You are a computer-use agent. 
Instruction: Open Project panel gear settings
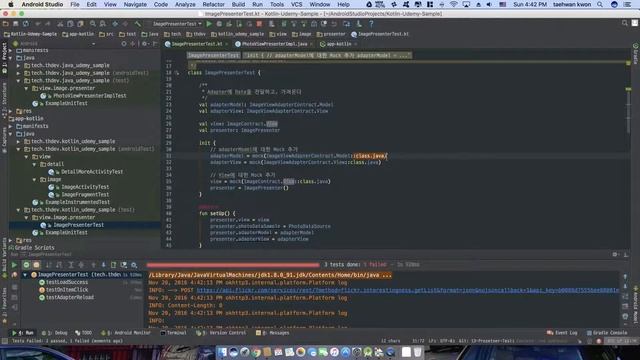tap(144, 43)
